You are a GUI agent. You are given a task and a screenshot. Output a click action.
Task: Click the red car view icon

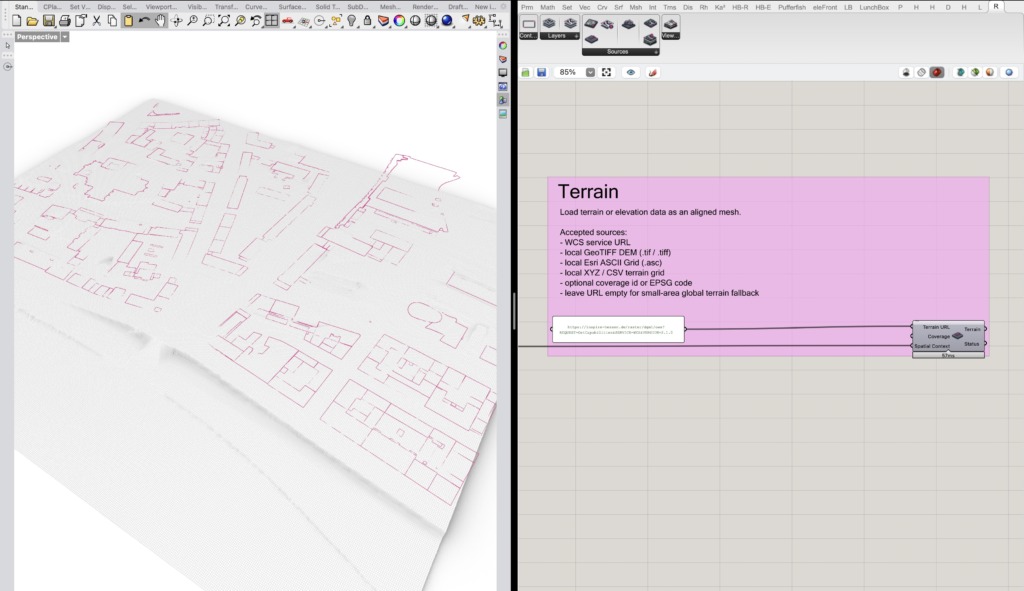(x=288, y=21)
